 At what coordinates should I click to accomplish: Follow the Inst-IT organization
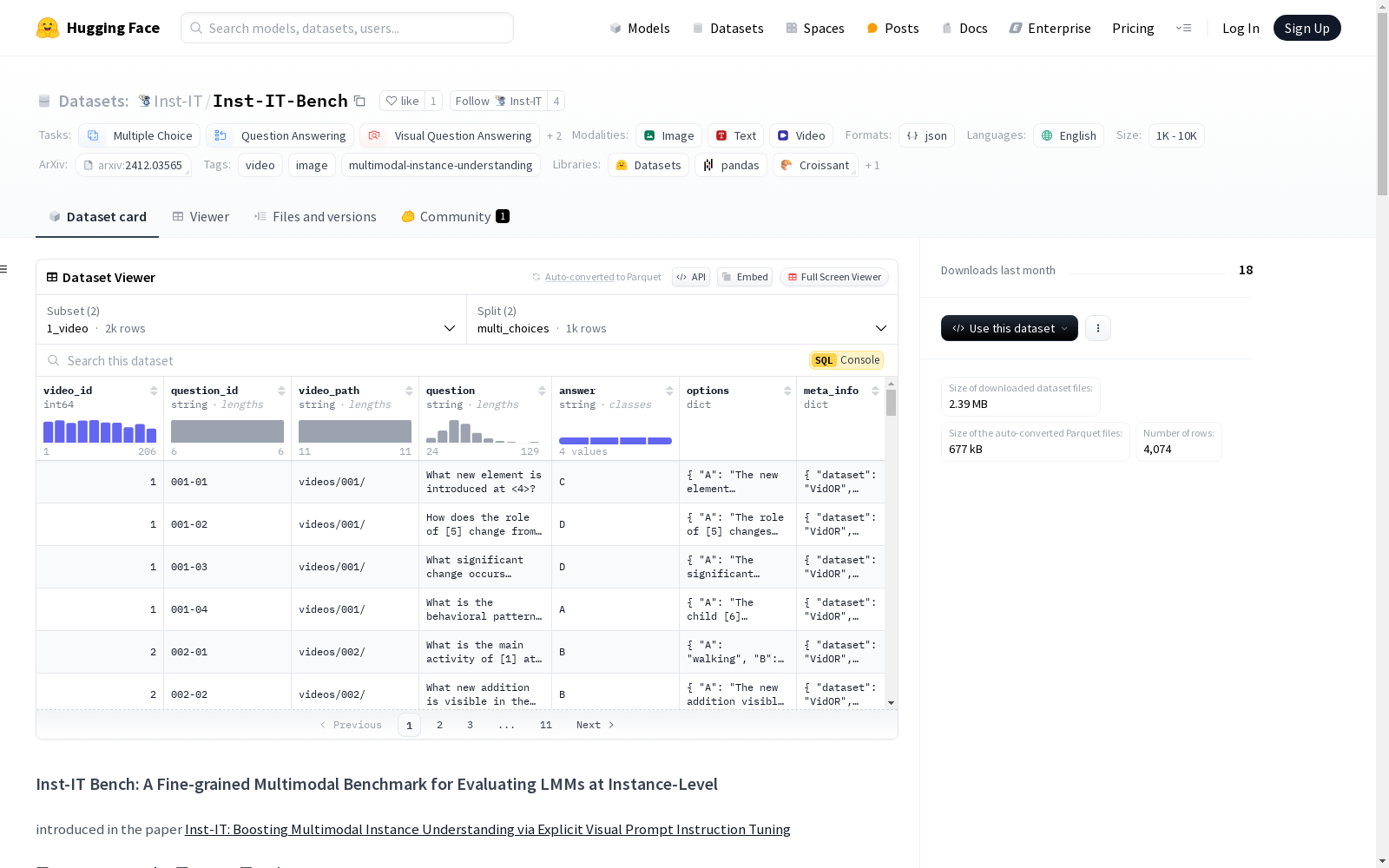498,101
